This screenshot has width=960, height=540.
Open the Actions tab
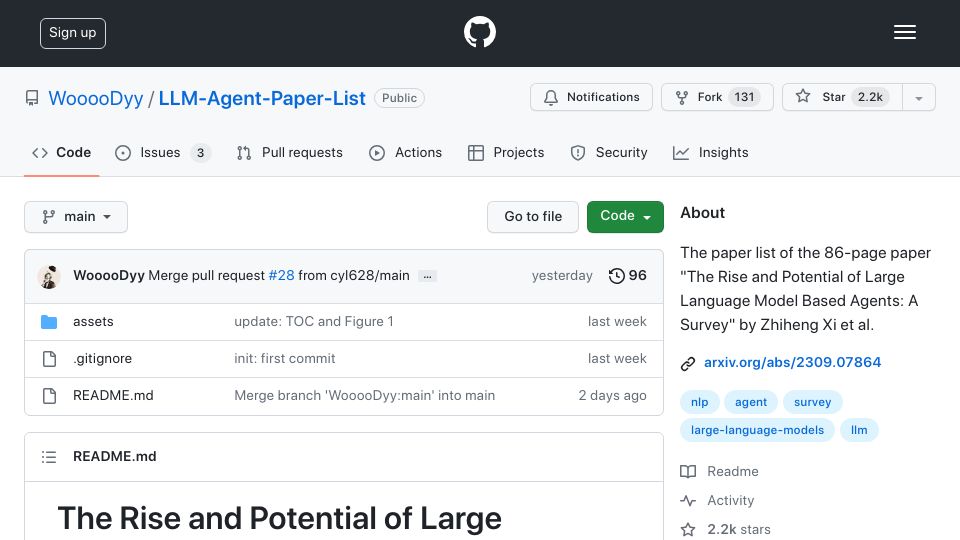point(405,152)
